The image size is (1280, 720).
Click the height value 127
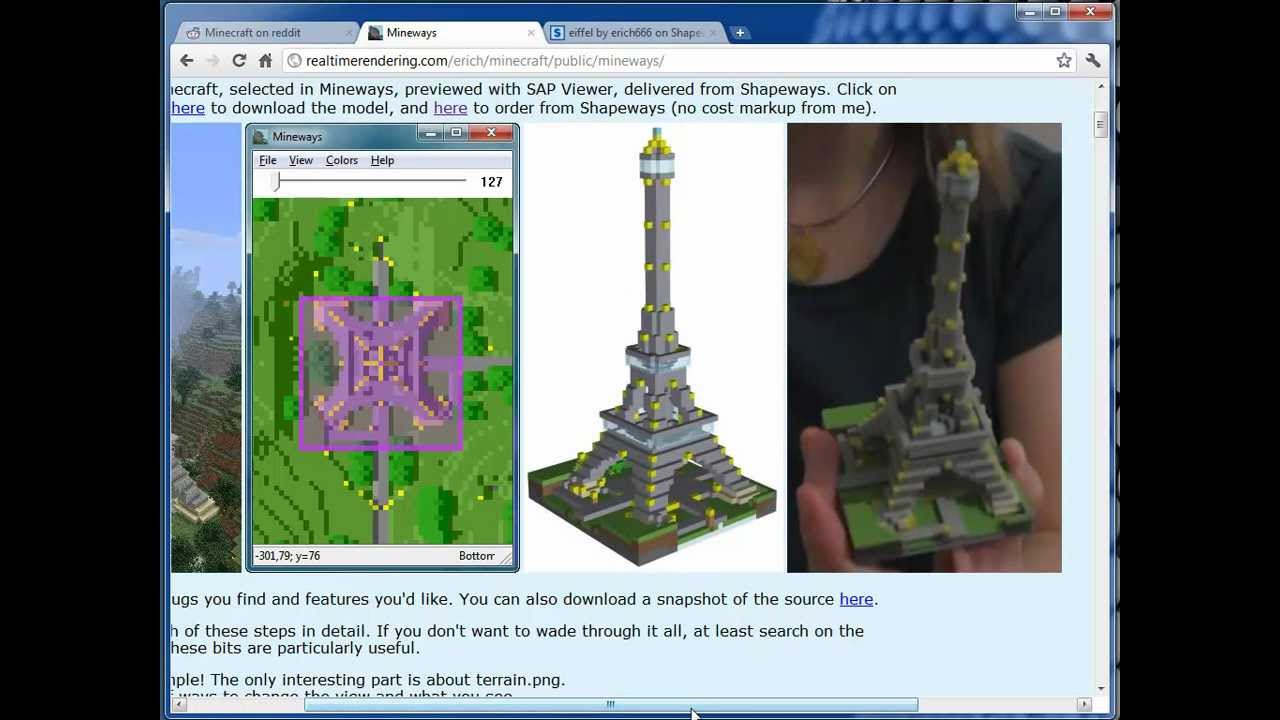click(491, 182)
